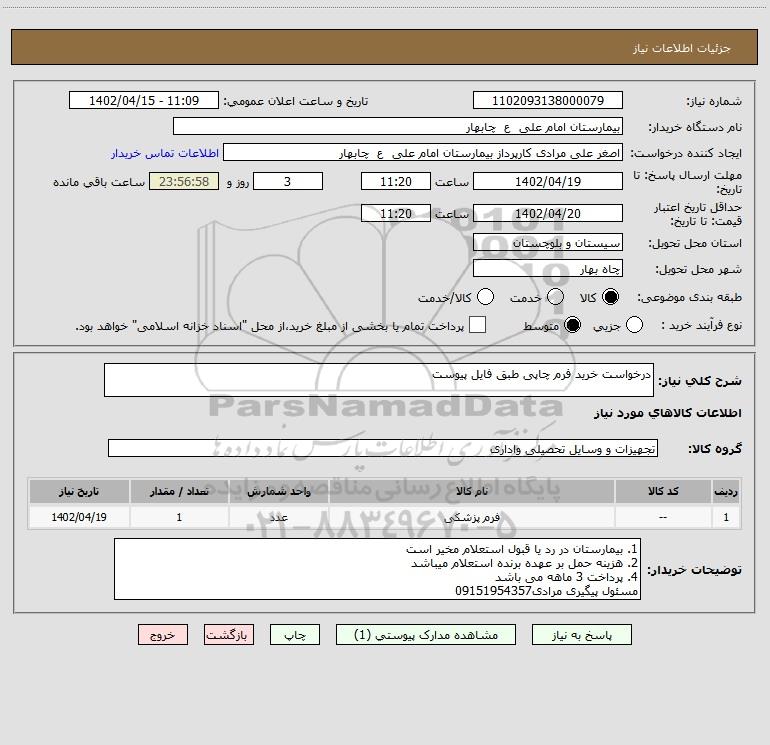Click the delivery city field چاه بهار
770x745 pixels.
click(548, 269)
